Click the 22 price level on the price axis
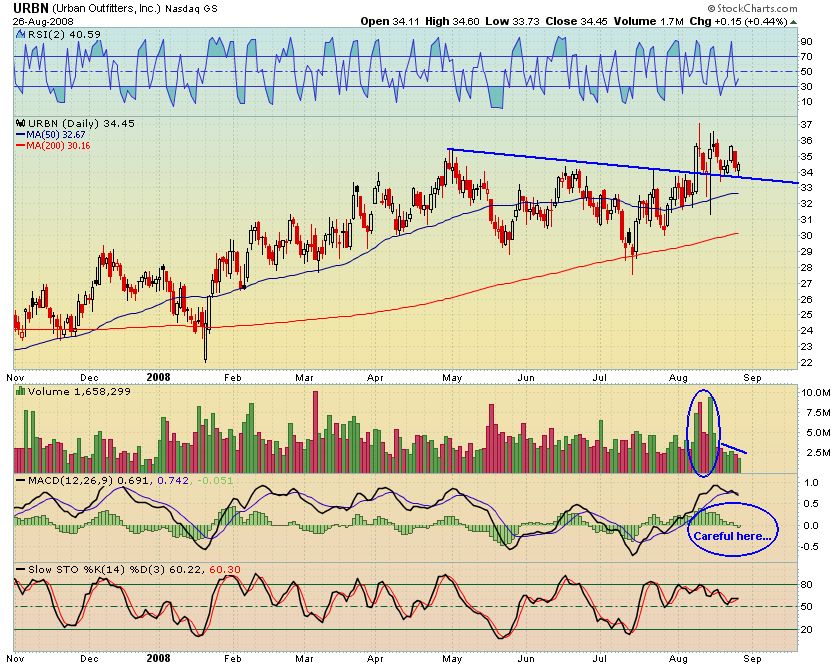This screenshot has width=837, height=665. pyautogui.click(x=806, y=362)
